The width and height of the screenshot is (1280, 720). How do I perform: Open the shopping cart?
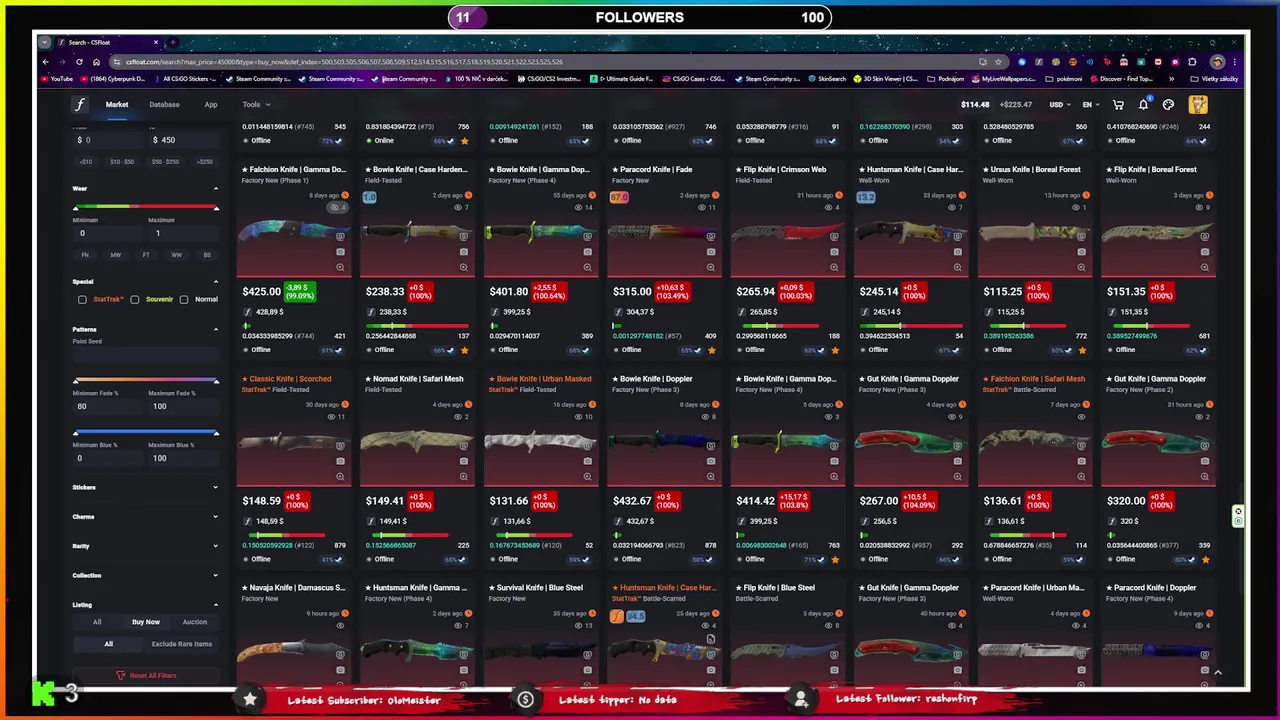(x=1118, y=105)
